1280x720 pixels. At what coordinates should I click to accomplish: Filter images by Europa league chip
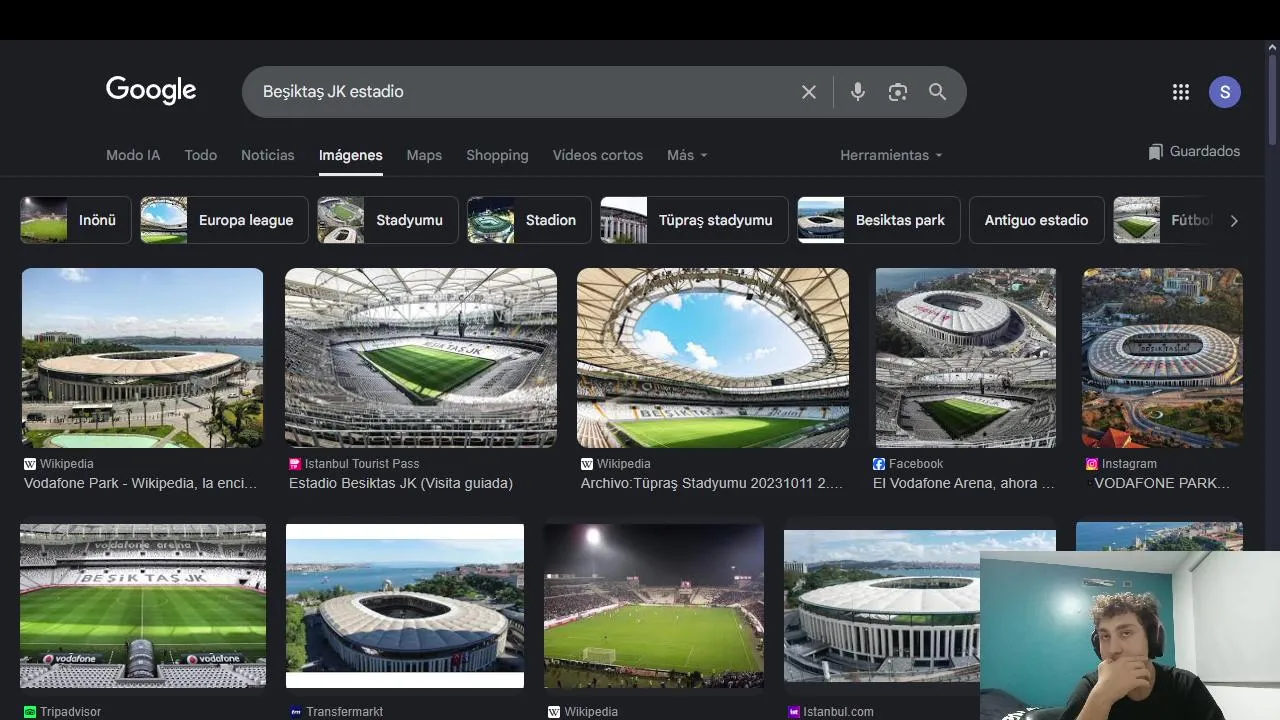(224, 220)
